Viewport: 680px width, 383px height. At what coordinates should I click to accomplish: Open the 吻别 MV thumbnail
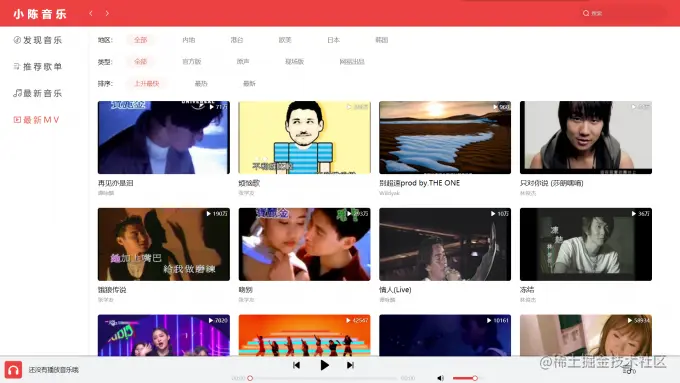[x=304, y=244]
